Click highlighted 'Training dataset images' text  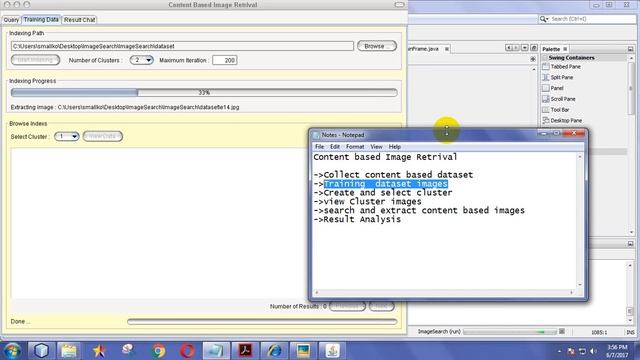[386, 184]
